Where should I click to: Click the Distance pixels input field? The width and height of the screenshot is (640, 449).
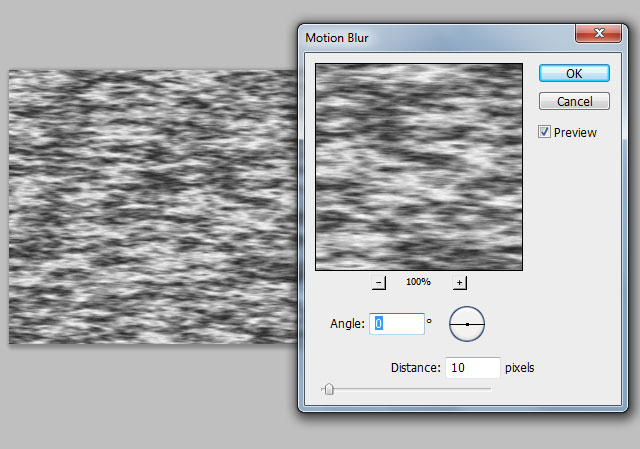[x=473, y=368]
